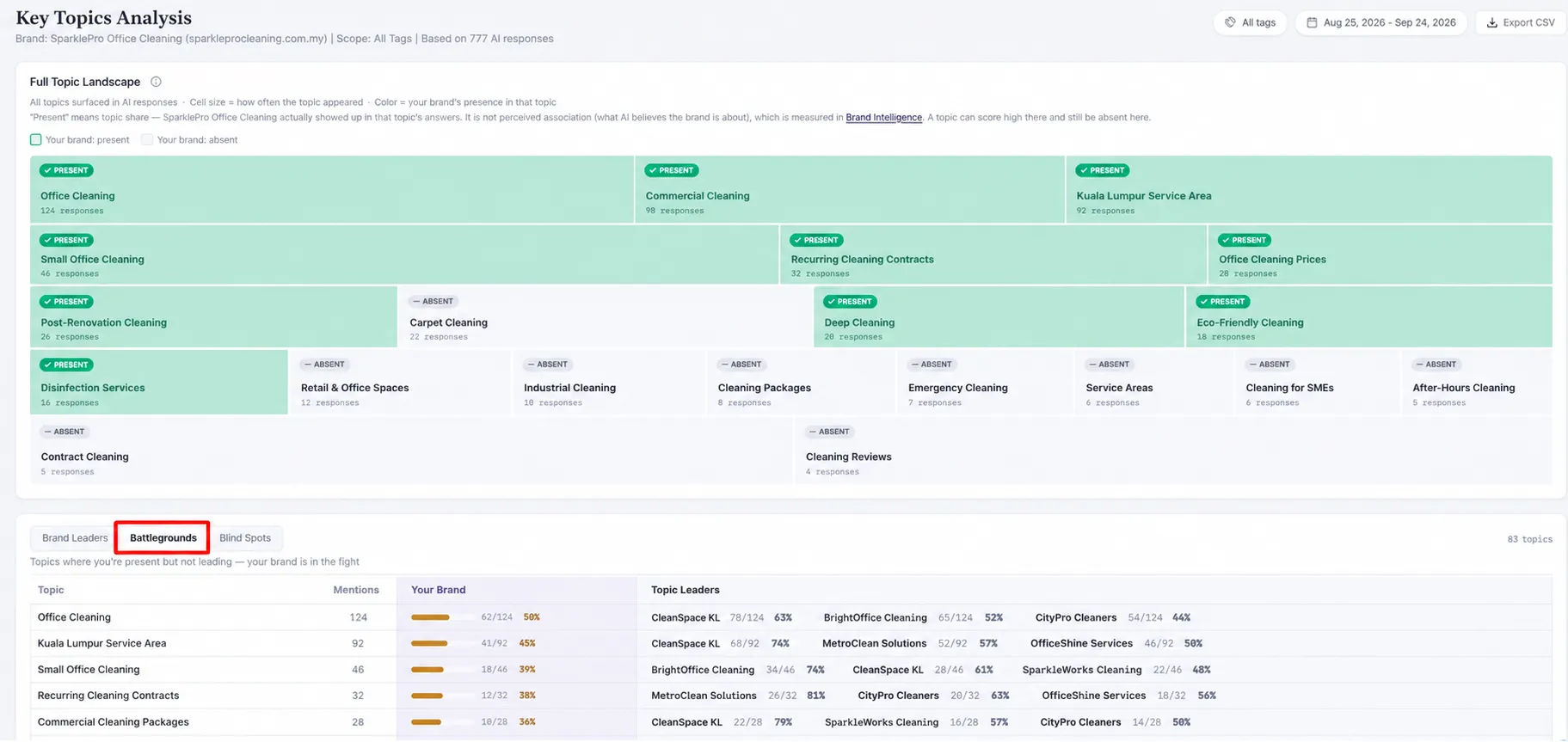The width and height of the screenshot is (1568, 742).
Task: Click the ABSENT badge on Carpet Cleaning
Action: point(434,302)
